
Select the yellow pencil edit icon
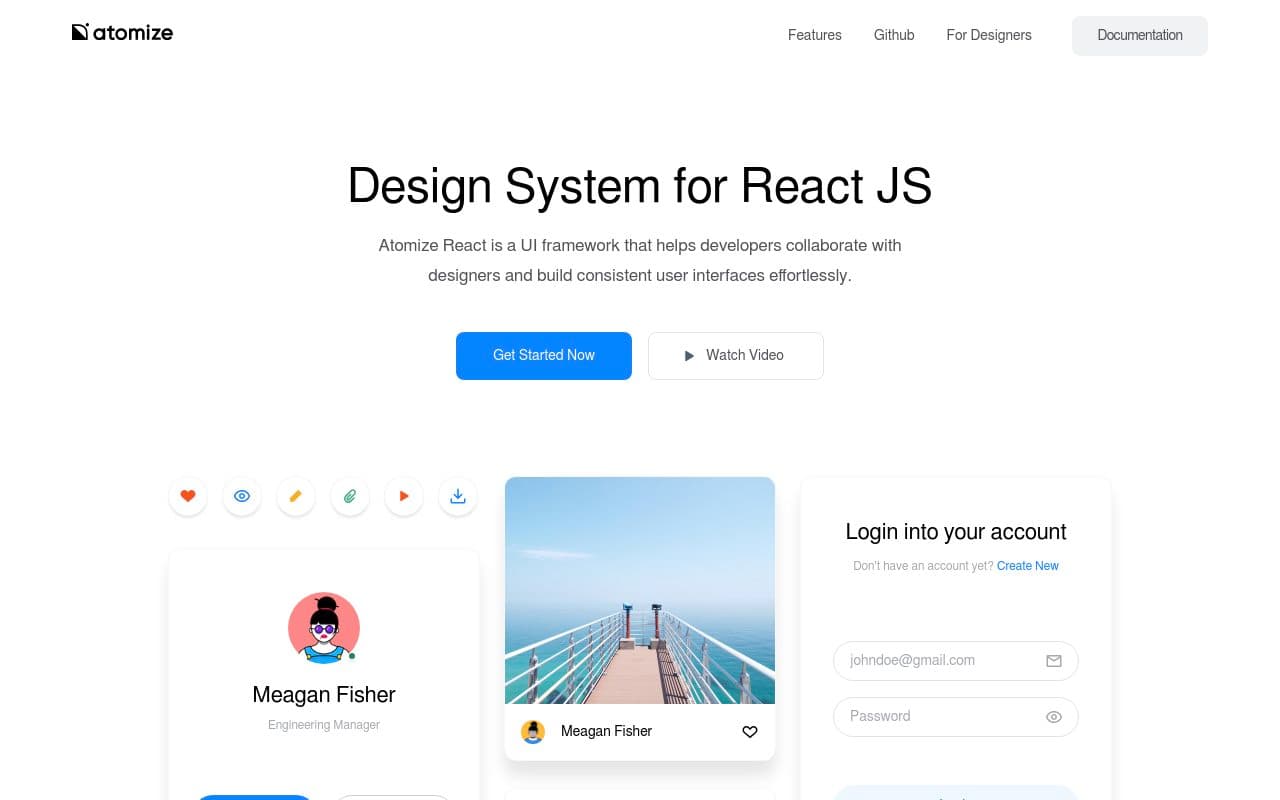coord(296,496)
